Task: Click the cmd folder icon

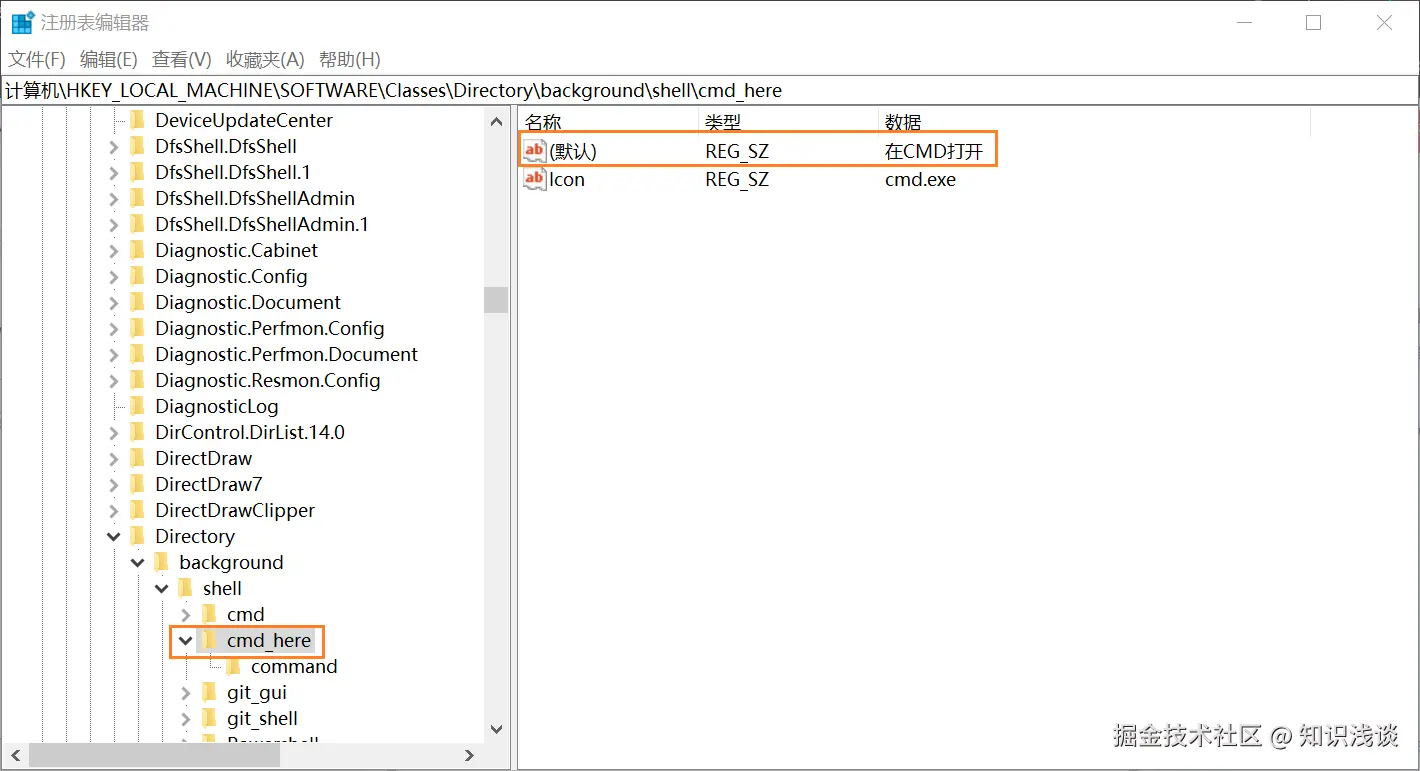Action: 210,614
